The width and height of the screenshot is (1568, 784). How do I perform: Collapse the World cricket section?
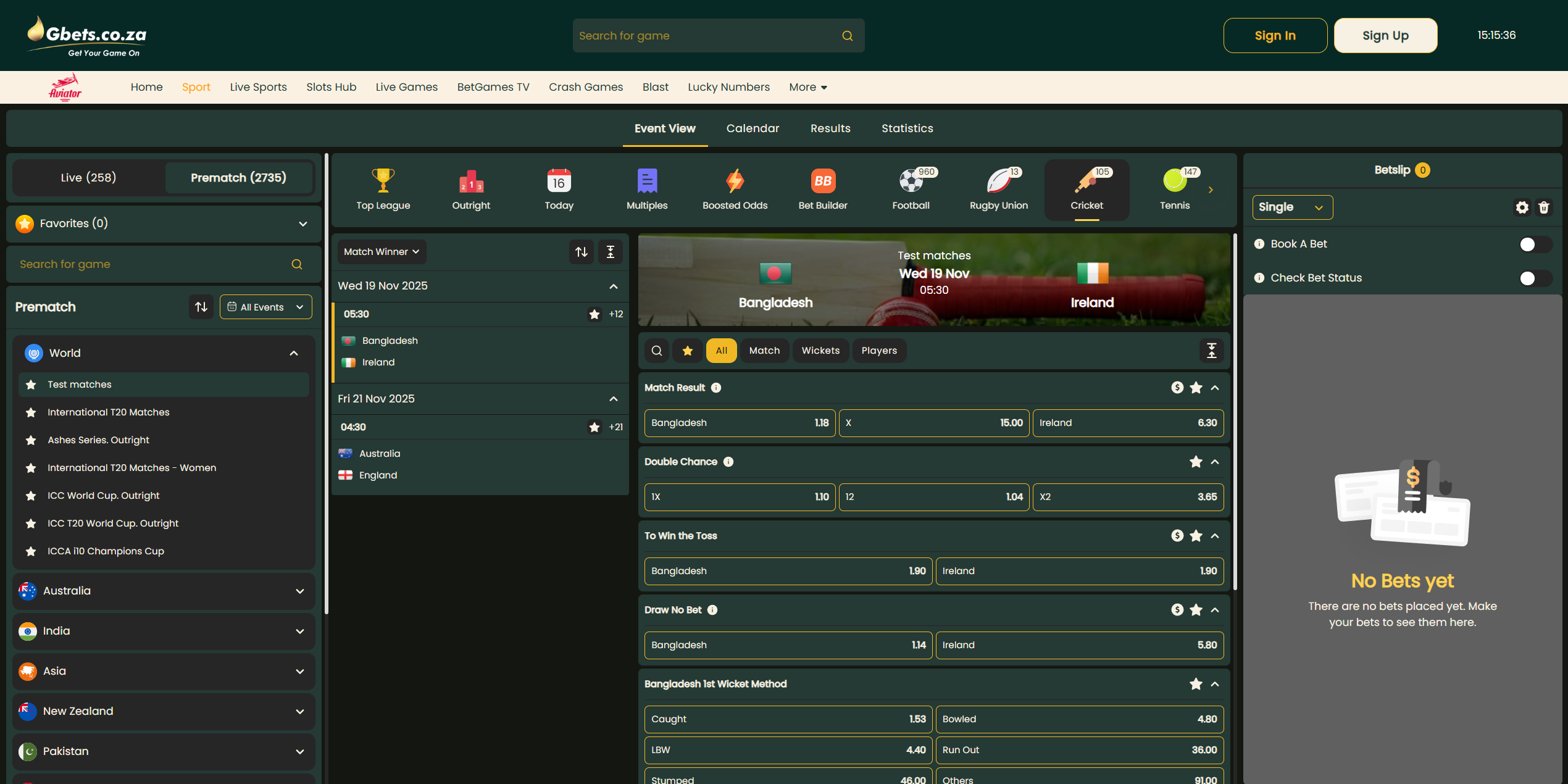tap(293, 353)
